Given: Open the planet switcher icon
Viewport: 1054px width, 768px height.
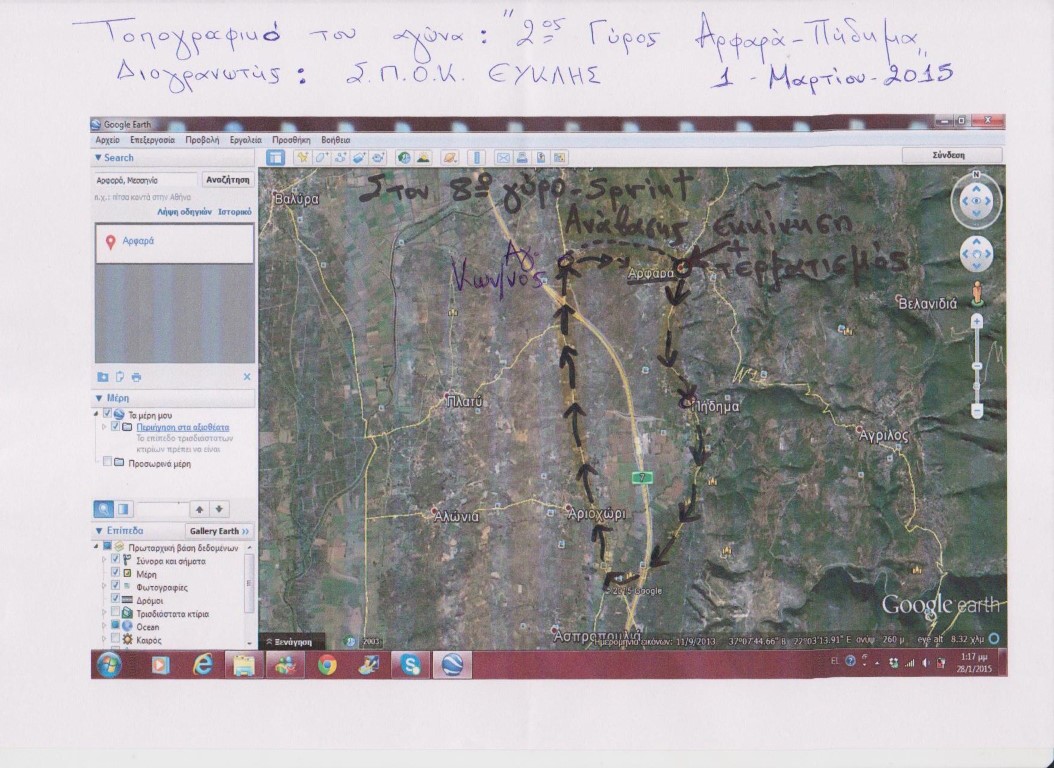Looking at the screenshot, I should [449, 158].
